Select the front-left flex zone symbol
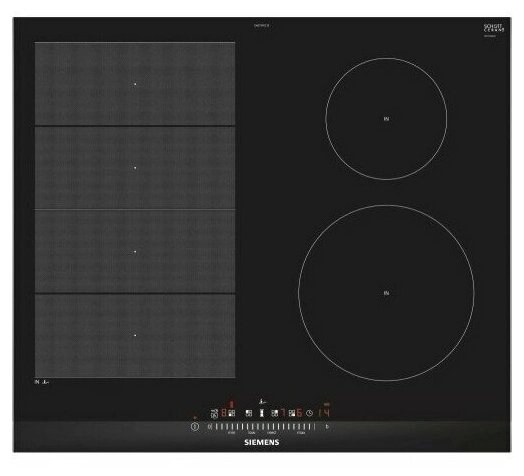This screenshot has width=524, height=476. tap(232, 413)
